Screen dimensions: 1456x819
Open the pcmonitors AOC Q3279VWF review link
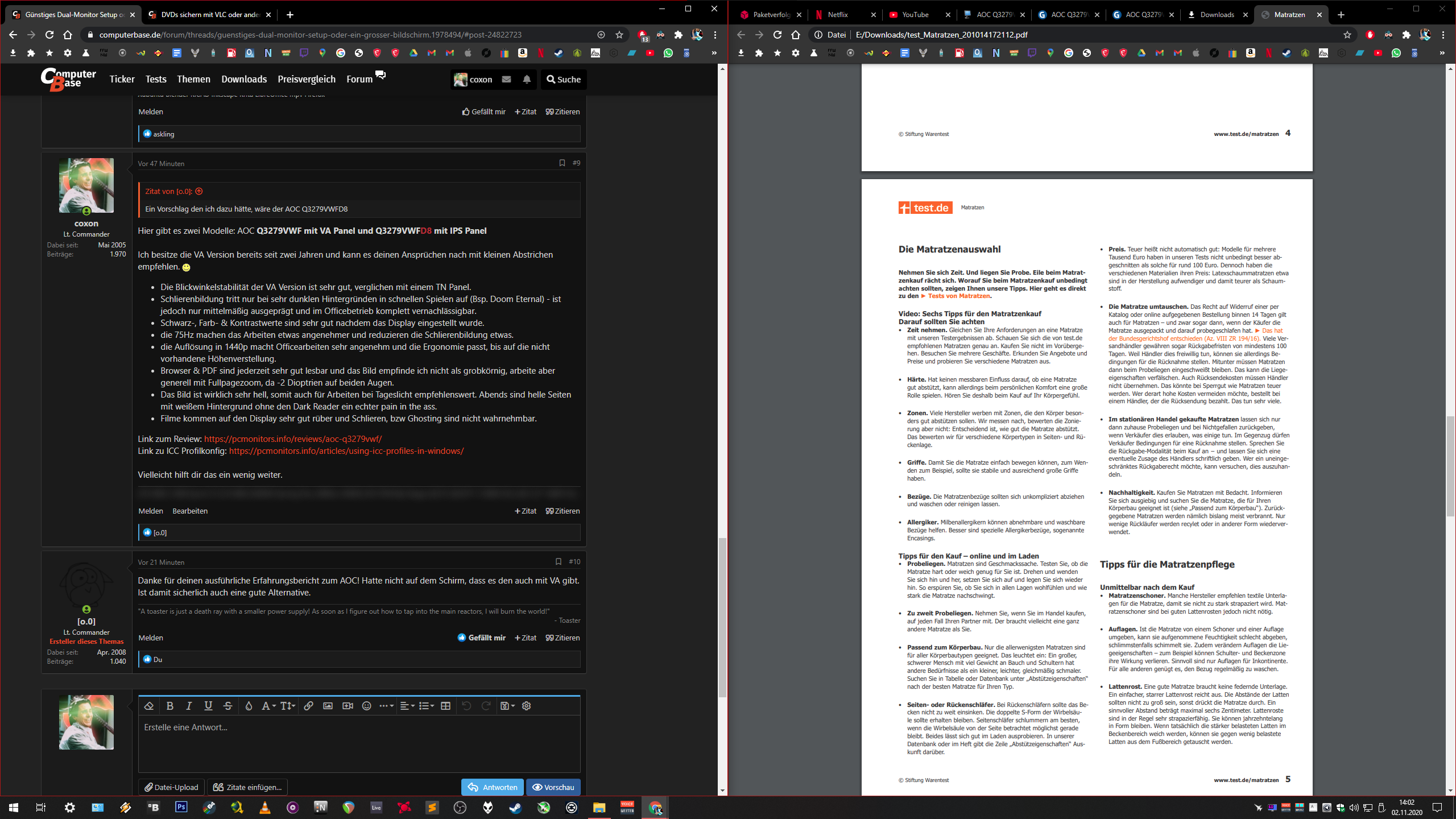pyautogui.click(x=293, y=439)
